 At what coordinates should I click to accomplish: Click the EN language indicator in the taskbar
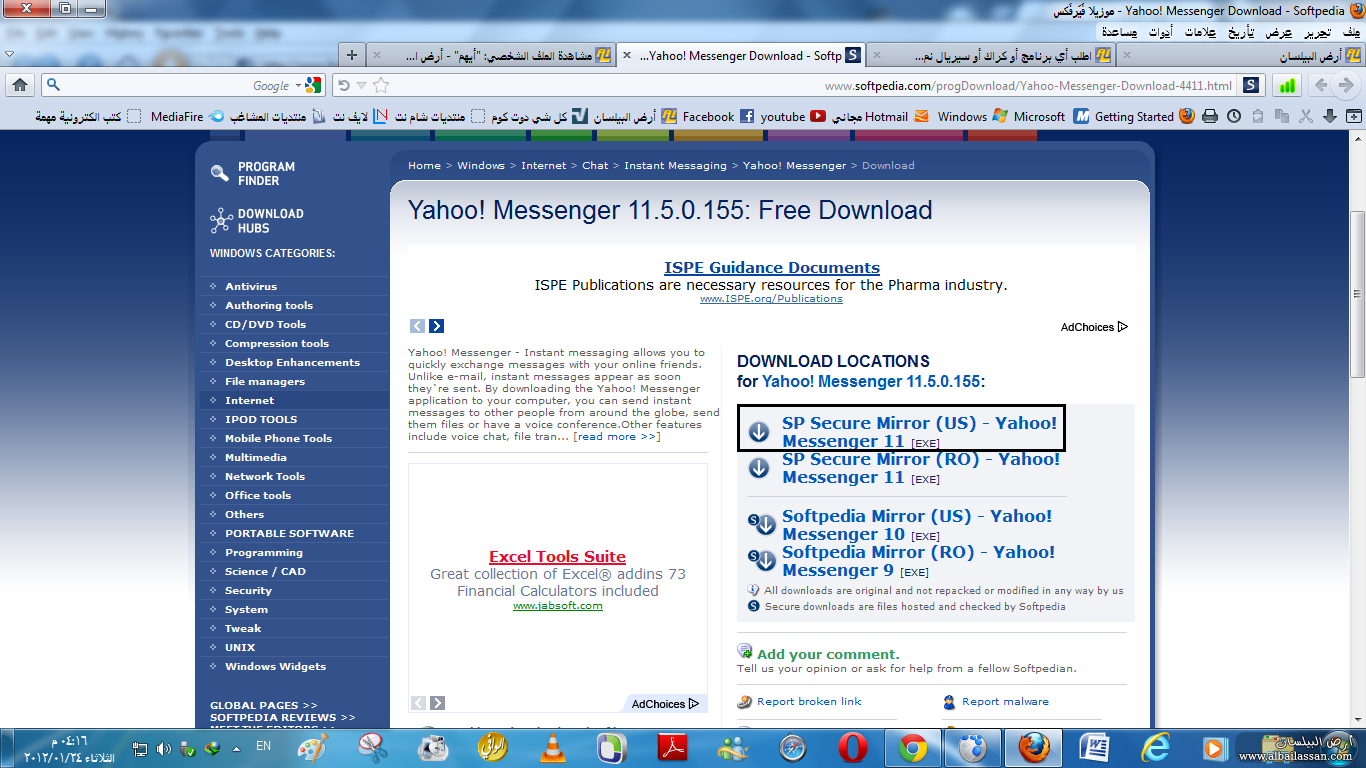264,747
